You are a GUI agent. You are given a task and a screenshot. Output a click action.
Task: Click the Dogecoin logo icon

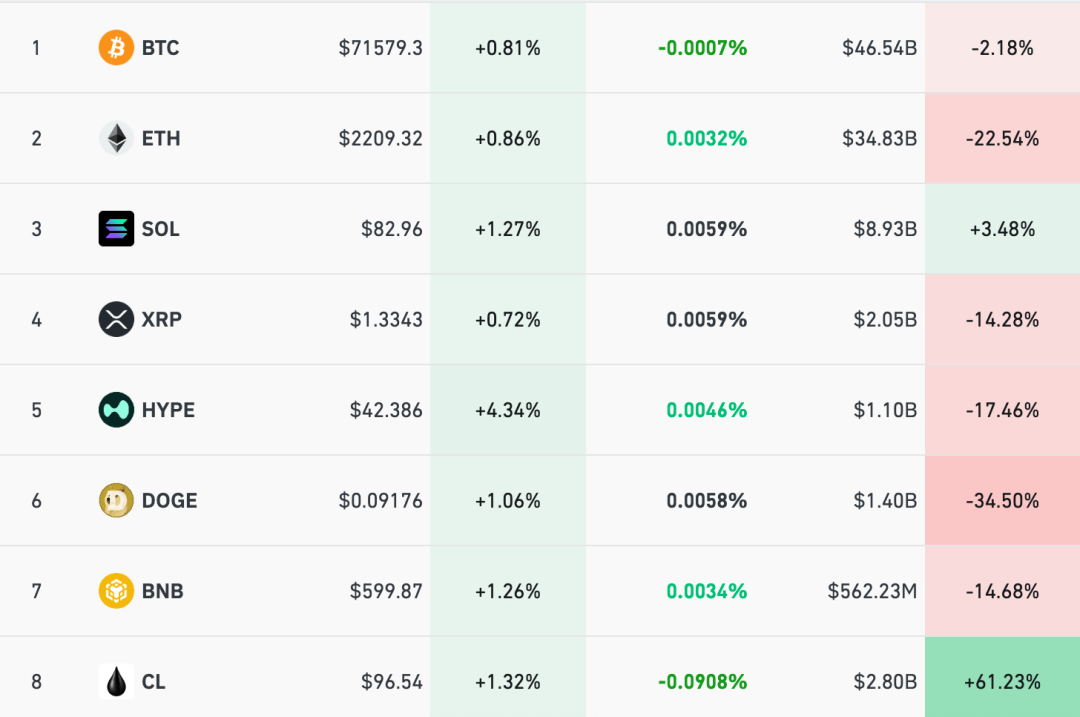click(116, 501)
